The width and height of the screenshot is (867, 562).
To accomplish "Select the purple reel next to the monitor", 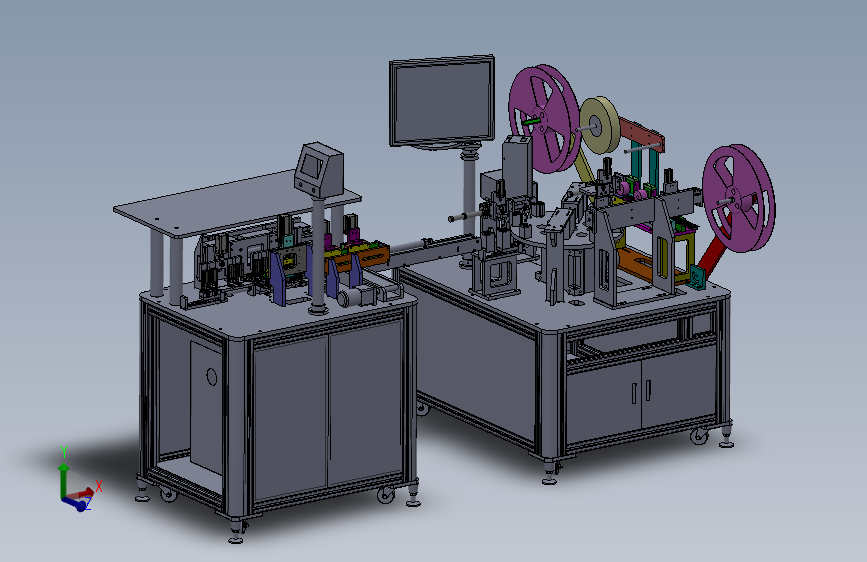I will click(x=544, y=118).
